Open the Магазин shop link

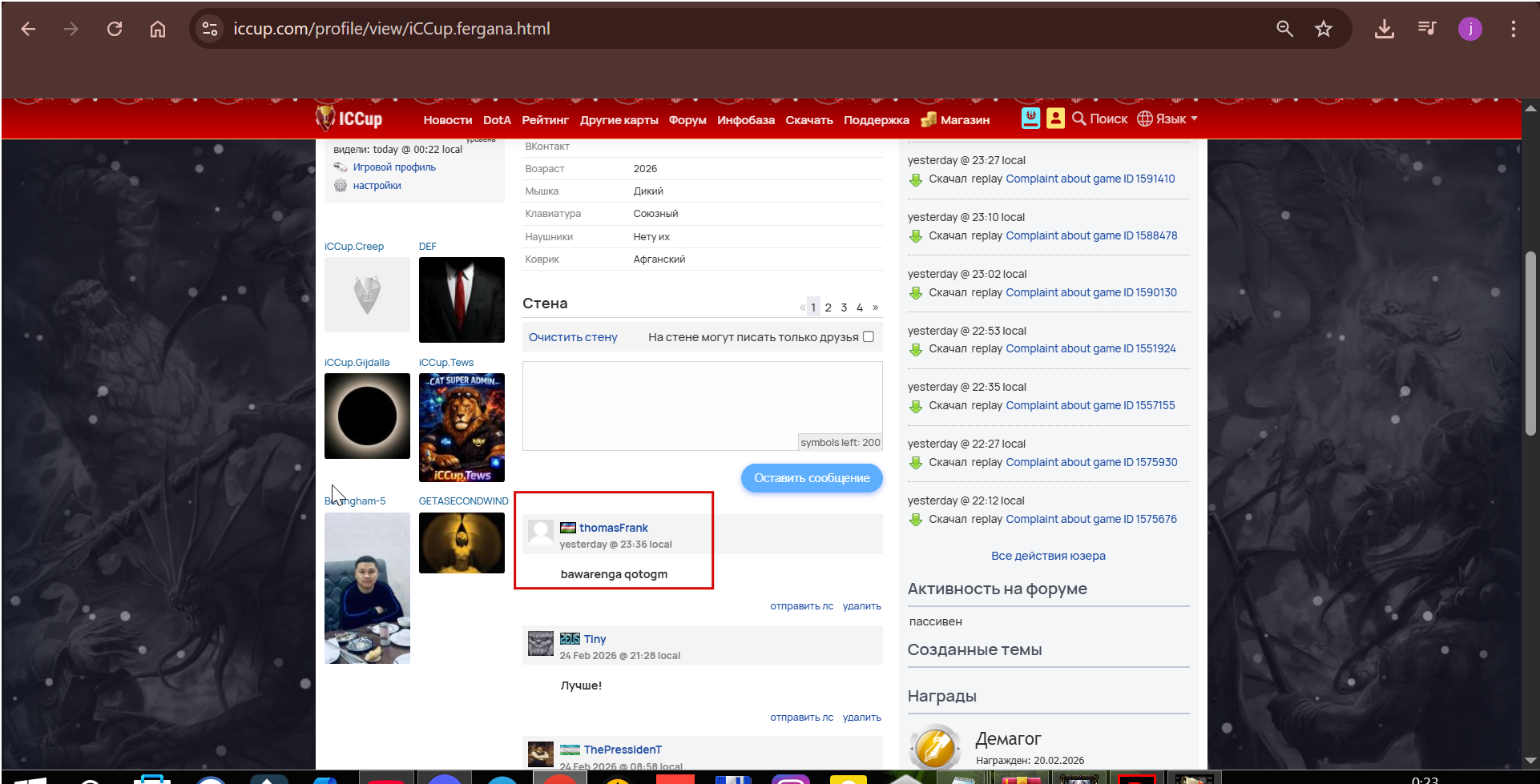click(956, 120)
